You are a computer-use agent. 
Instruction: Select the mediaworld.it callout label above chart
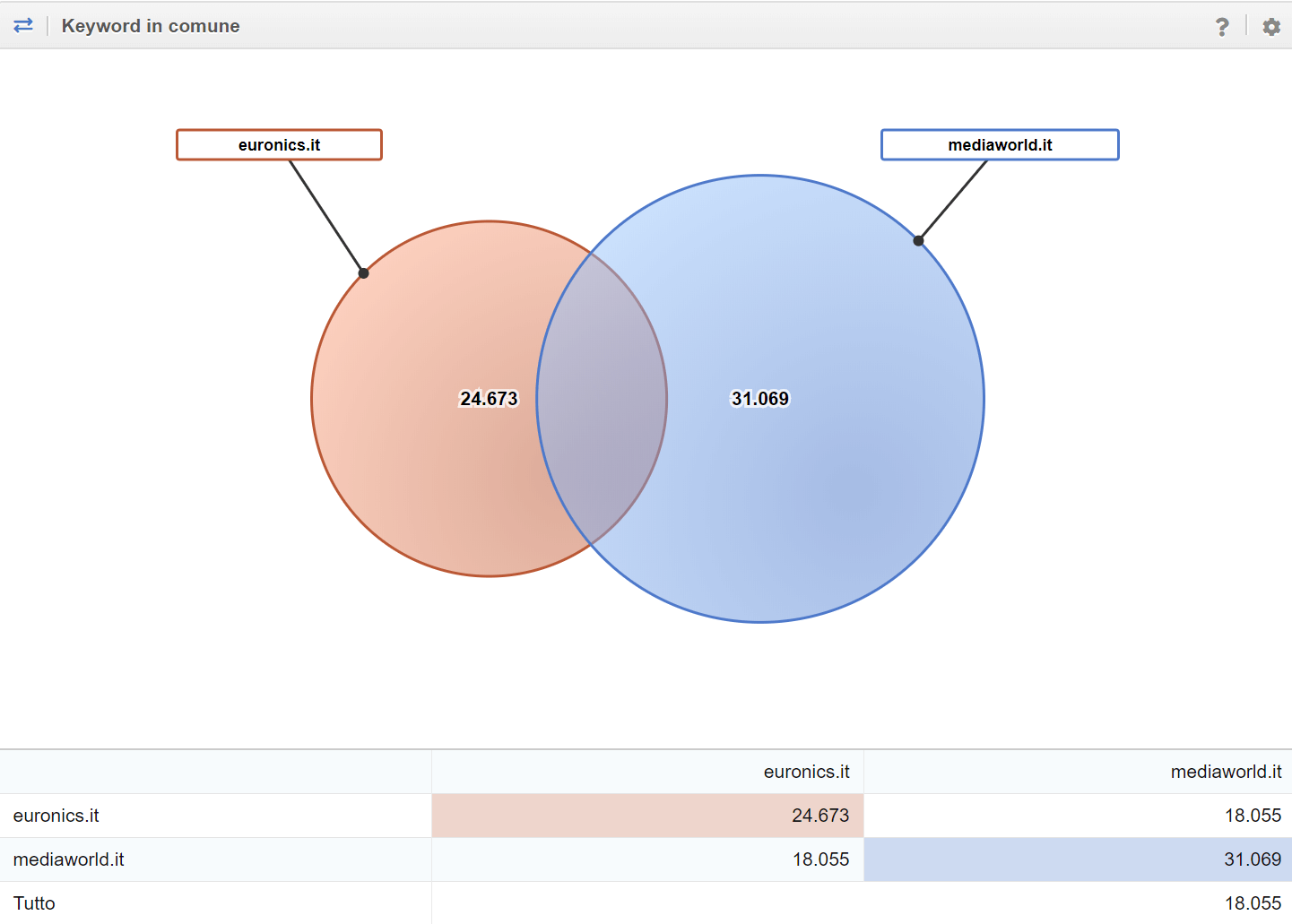tap(1000, 145)
